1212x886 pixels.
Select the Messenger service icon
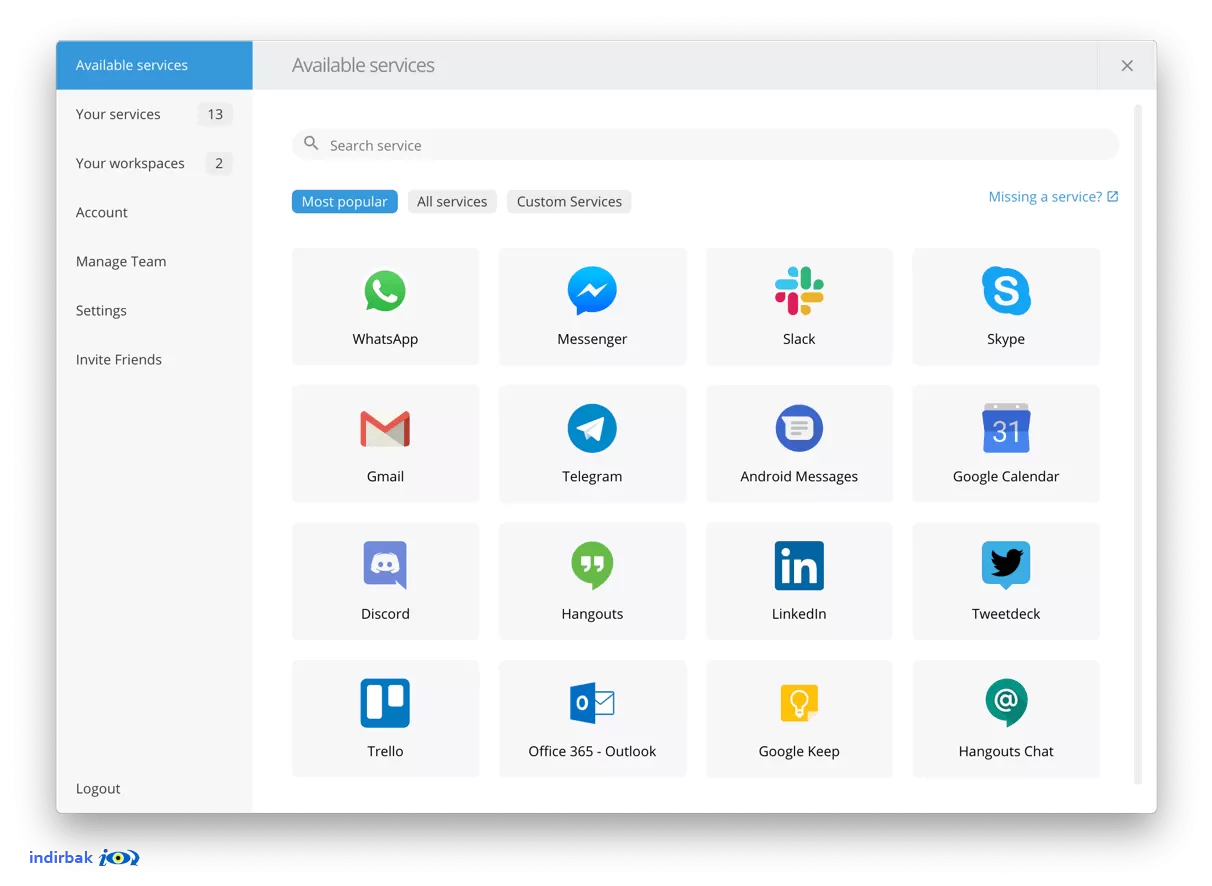pos(592,291)
